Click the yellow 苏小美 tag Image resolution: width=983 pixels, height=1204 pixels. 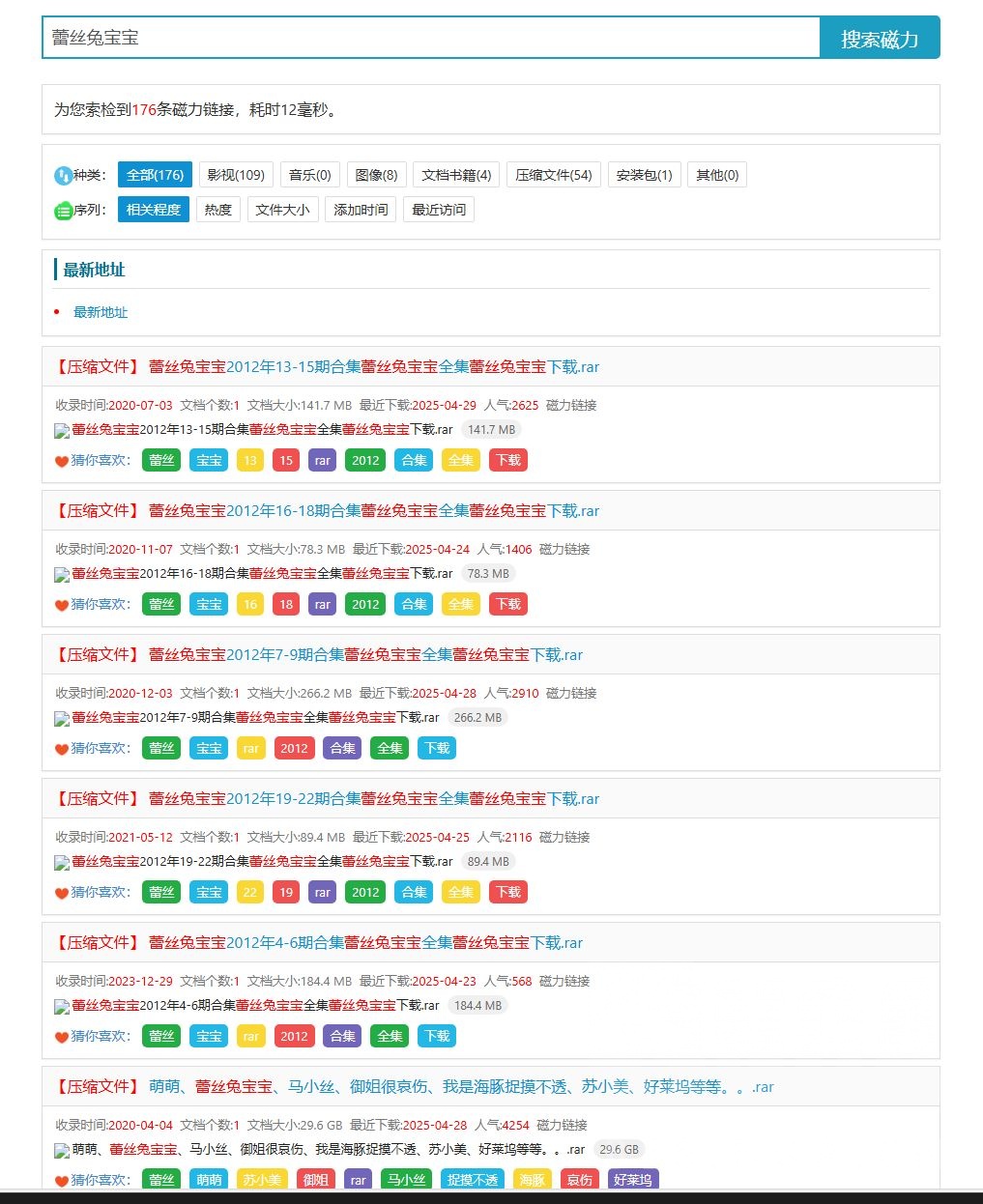[x=262, y=1180]
